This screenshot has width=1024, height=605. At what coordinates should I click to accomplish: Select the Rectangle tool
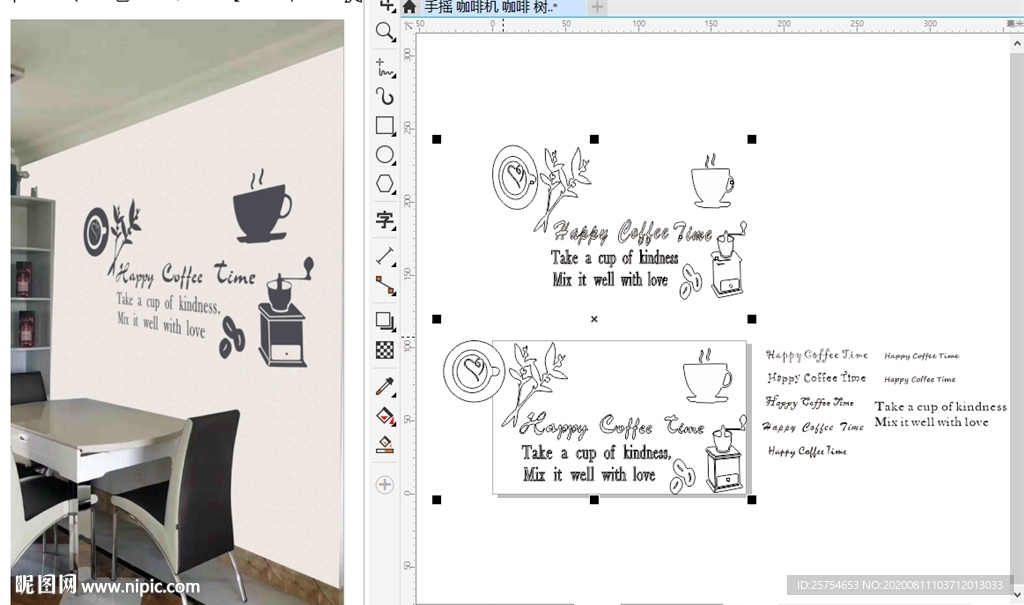click(x=385, y=126)
